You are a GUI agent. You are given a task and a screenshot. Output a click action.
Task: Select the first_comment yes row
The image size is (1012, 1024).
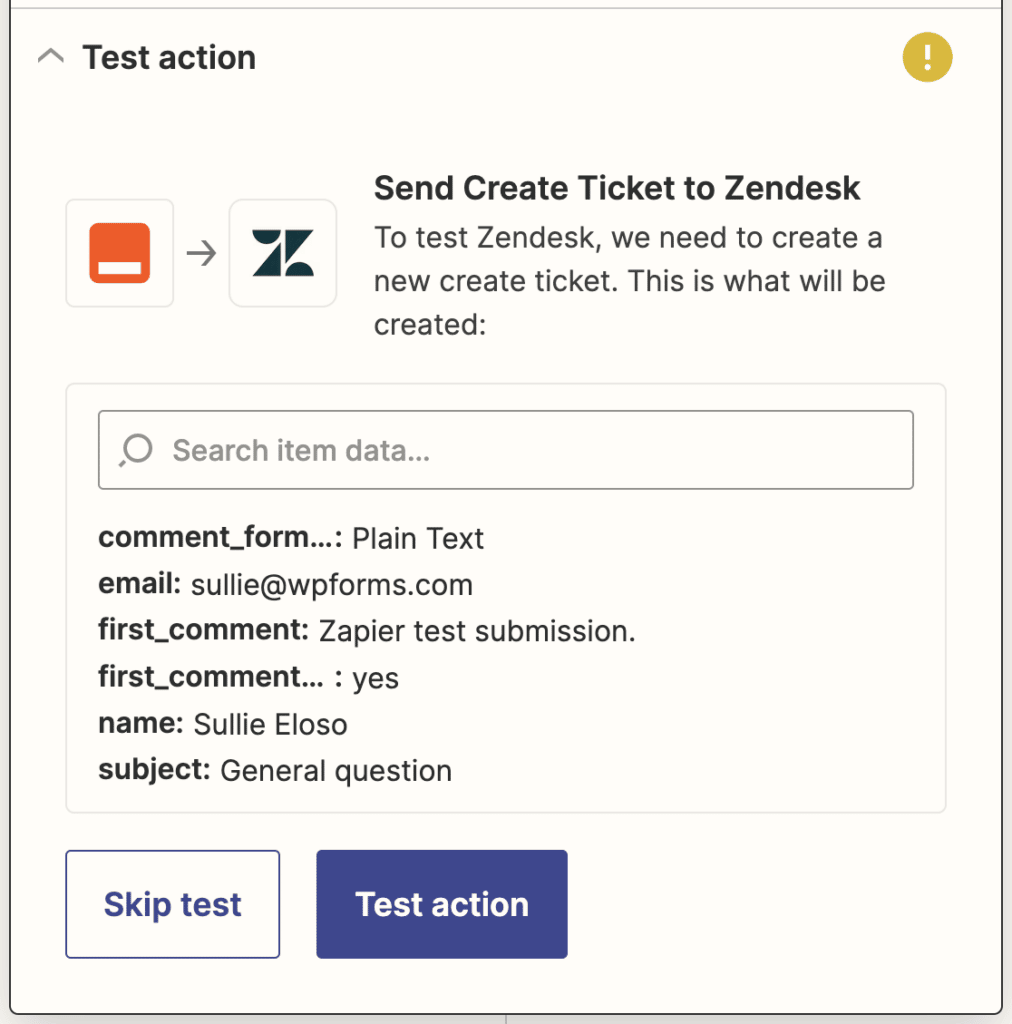[x=249, y=677]
